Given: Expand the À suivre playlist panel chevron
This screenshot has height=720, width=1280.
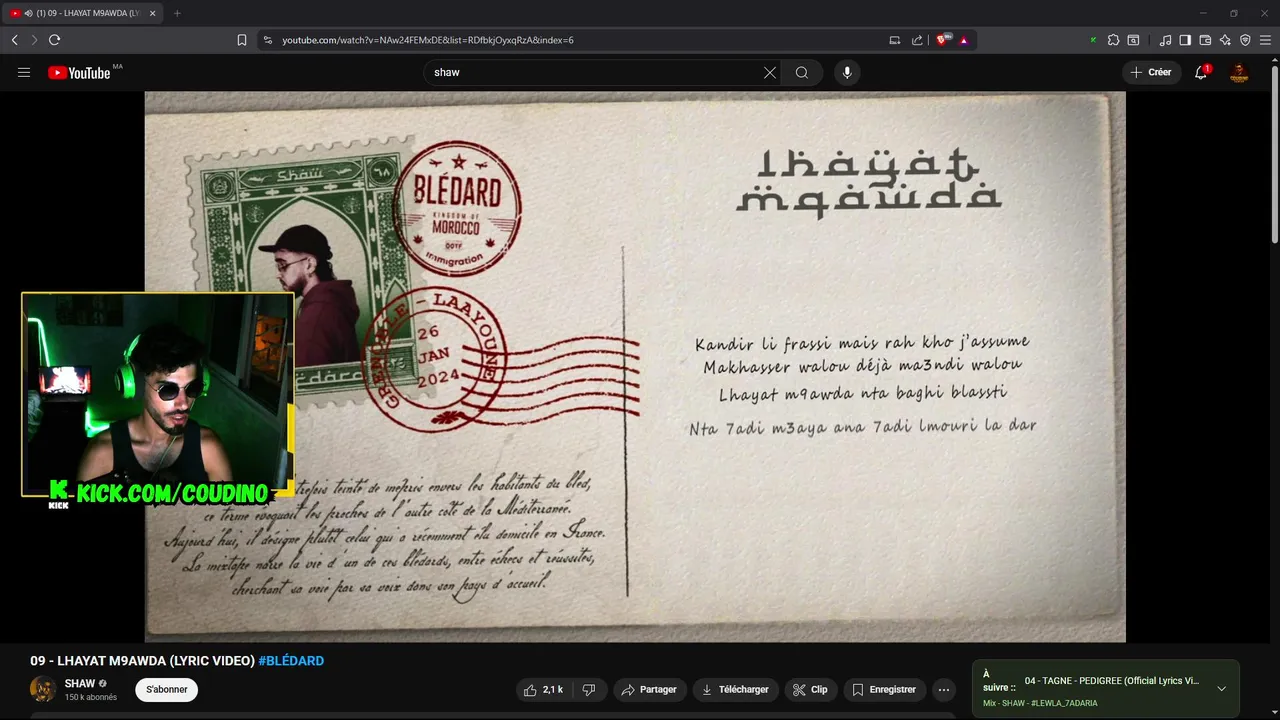Looking at the screenshot, I should pyautogui.click(x=1221, y=688).
